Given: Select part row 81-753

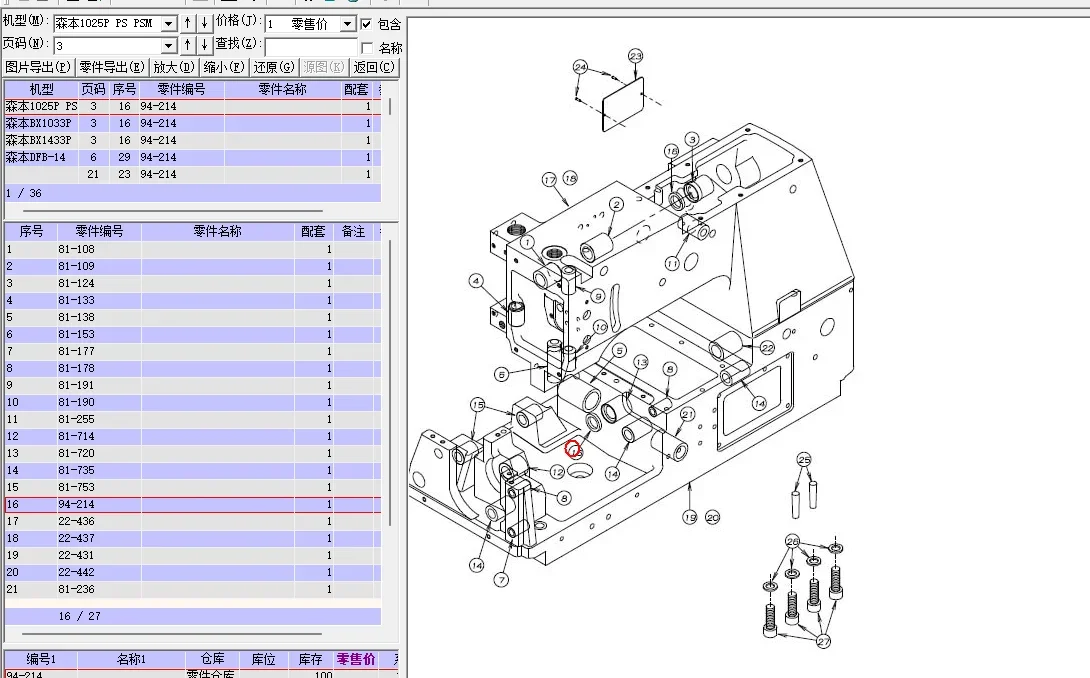Looking at the screenshot, I should 193,487.
